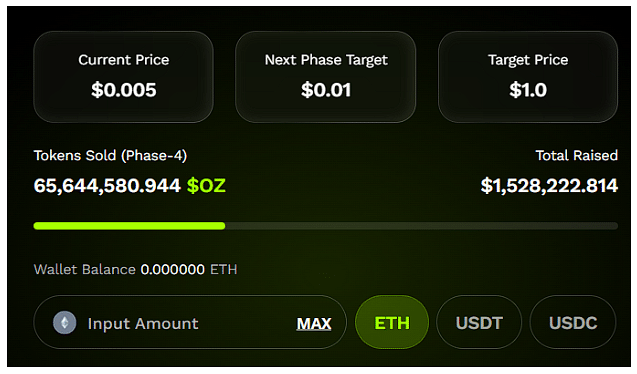Click the Wallet Balance 0.000000 ETH text
Screen dimensions: 637x374
(x=135, y=269)
